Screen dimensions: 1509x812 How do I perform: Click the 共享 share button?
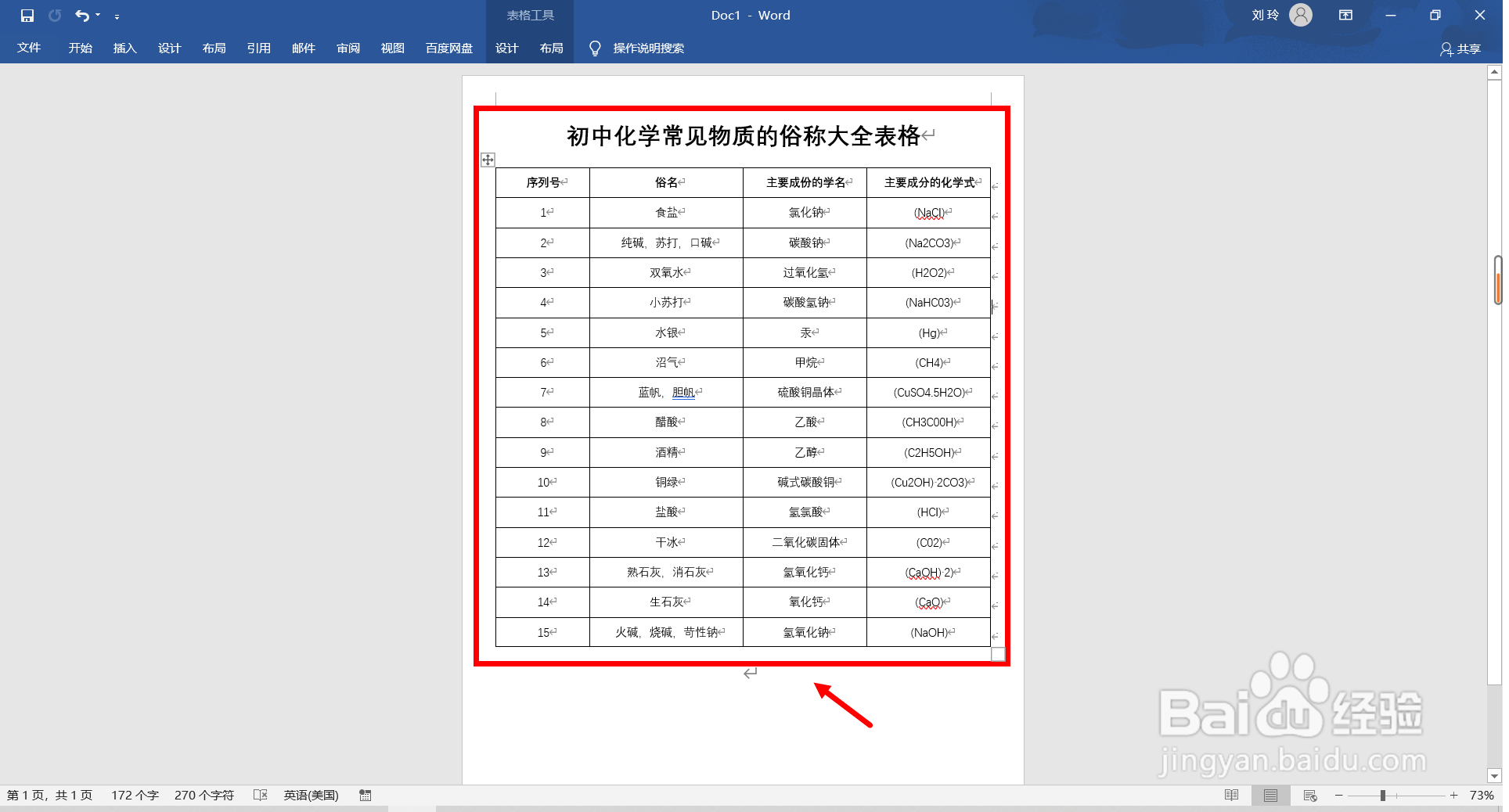(1460, 49)
